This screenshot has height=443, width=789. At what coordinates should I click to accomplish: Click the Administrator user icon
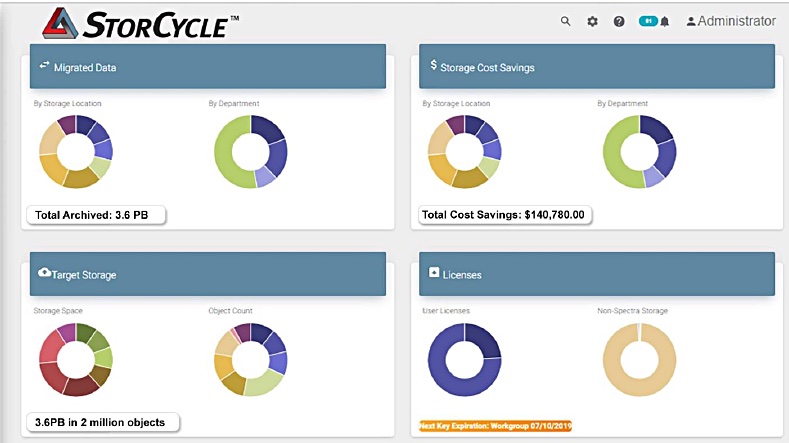pyautogui.click(x=691, y=21)
